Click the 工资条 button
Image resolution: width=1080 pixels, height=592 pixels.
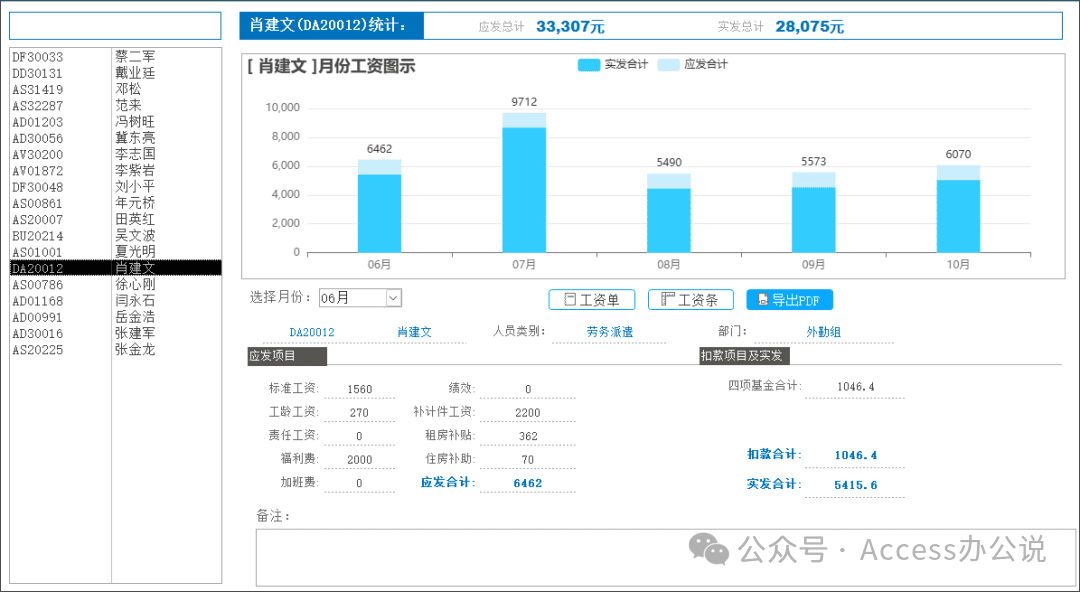click(691, 300)
